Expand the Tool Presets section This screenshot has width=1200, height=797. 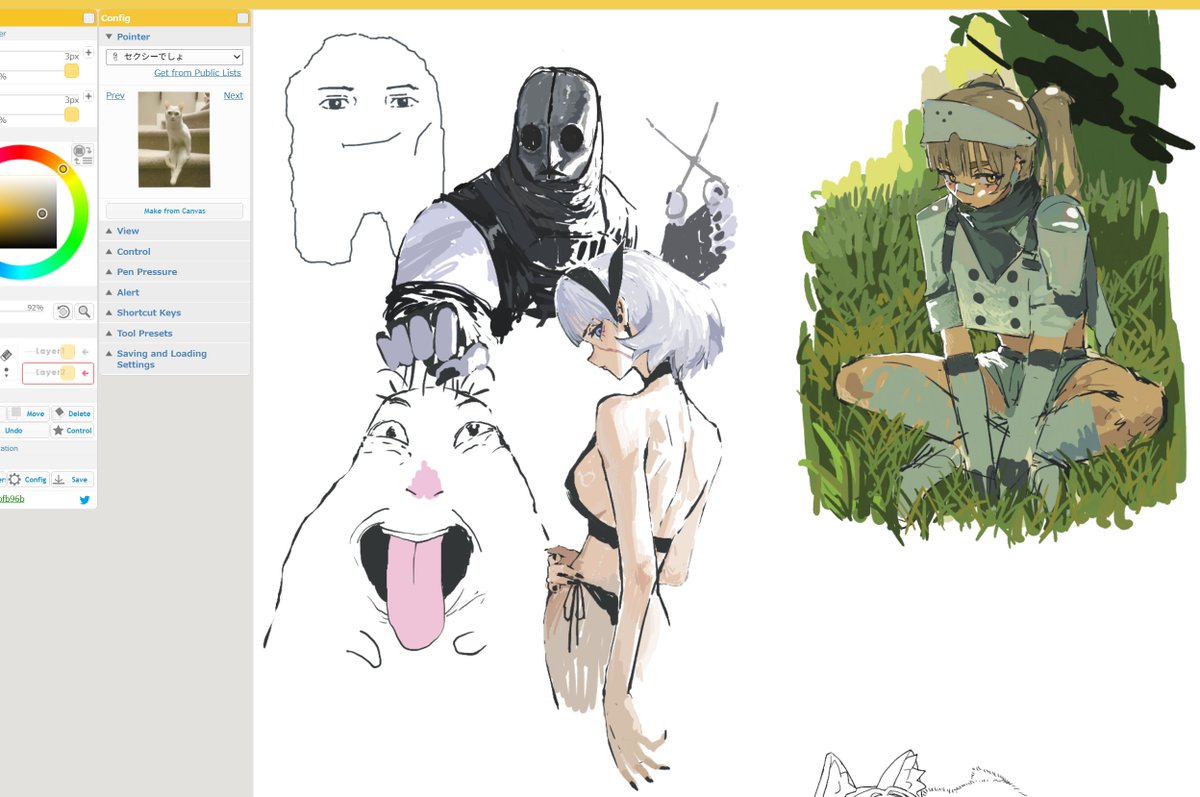click(174, 334)
